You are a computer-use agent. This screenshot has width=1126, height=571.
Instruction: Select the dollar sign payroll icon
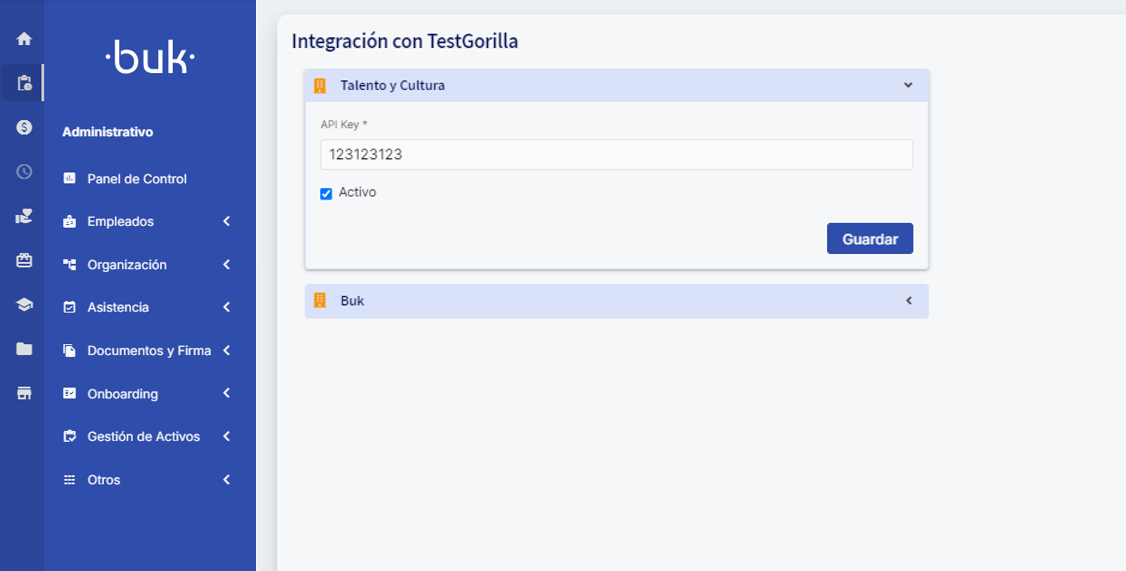click(24, 127)
